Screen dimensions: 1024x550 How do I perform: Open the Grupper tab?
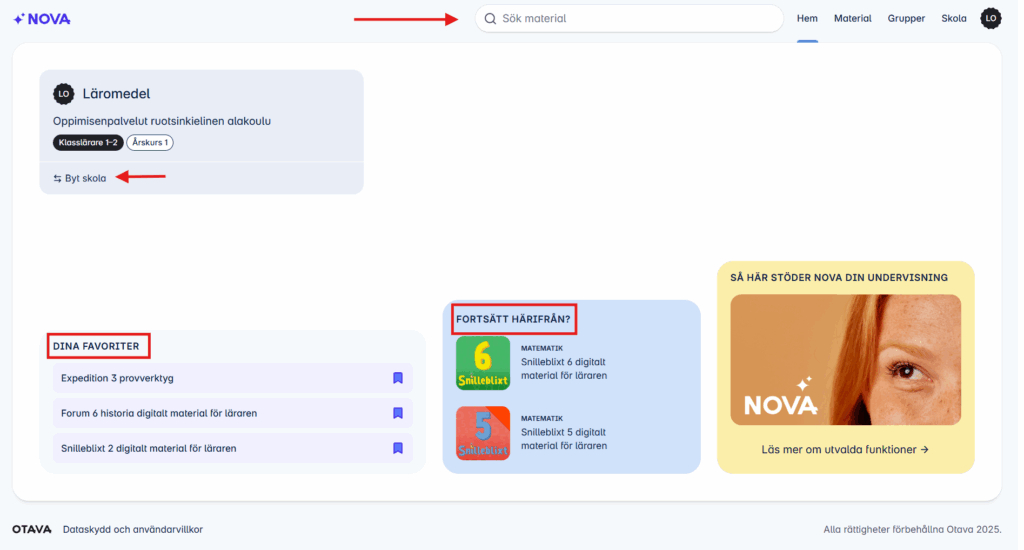point(906,18)
